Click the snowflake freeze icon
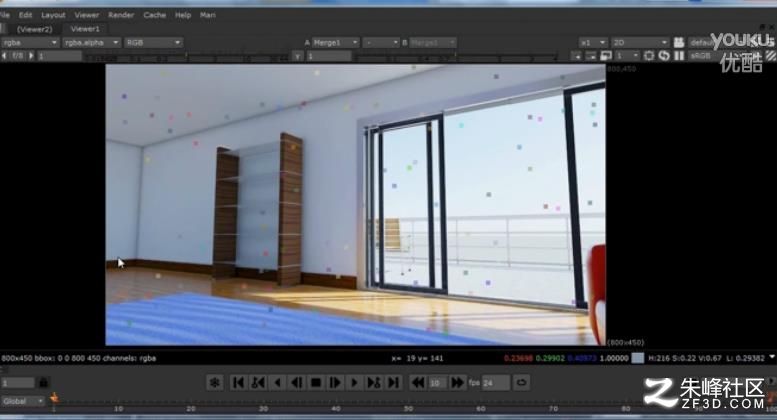This screenshot has width=777, height=420. click(215, 382)
